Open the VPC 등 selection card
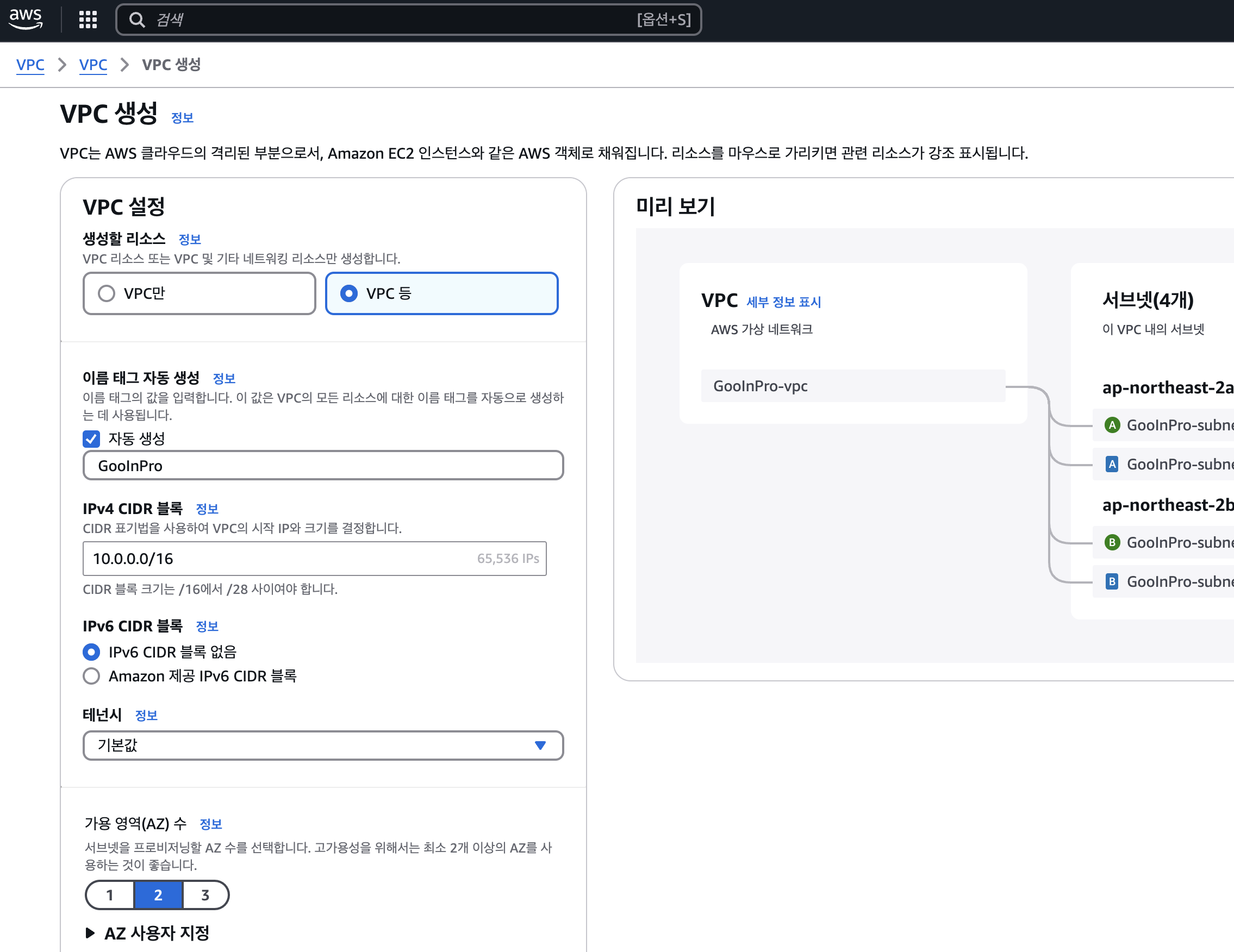Viewport: 1234px width, 952px height. click(441, 293)
